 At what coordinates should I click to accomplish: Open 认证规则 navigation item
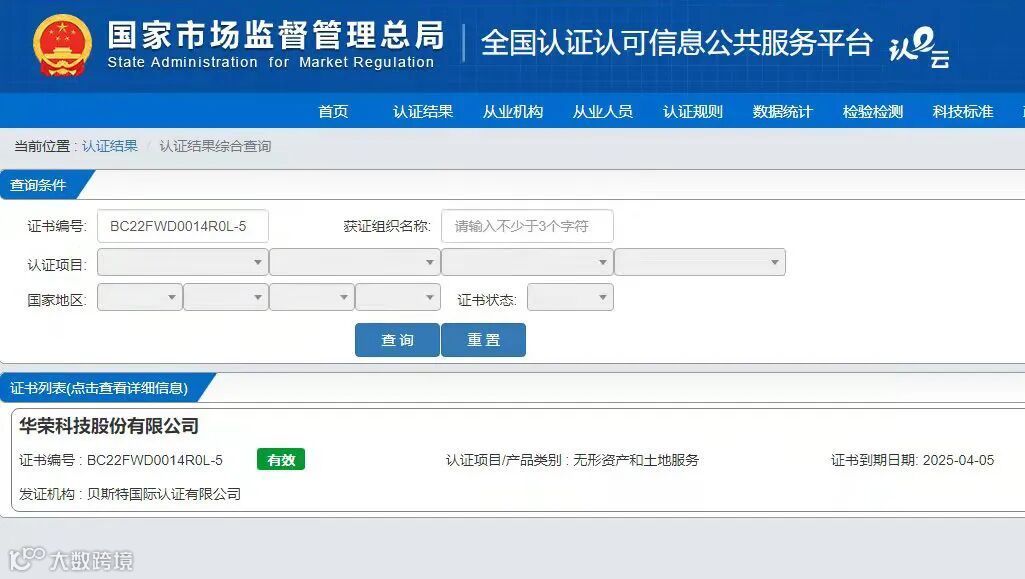693,111
